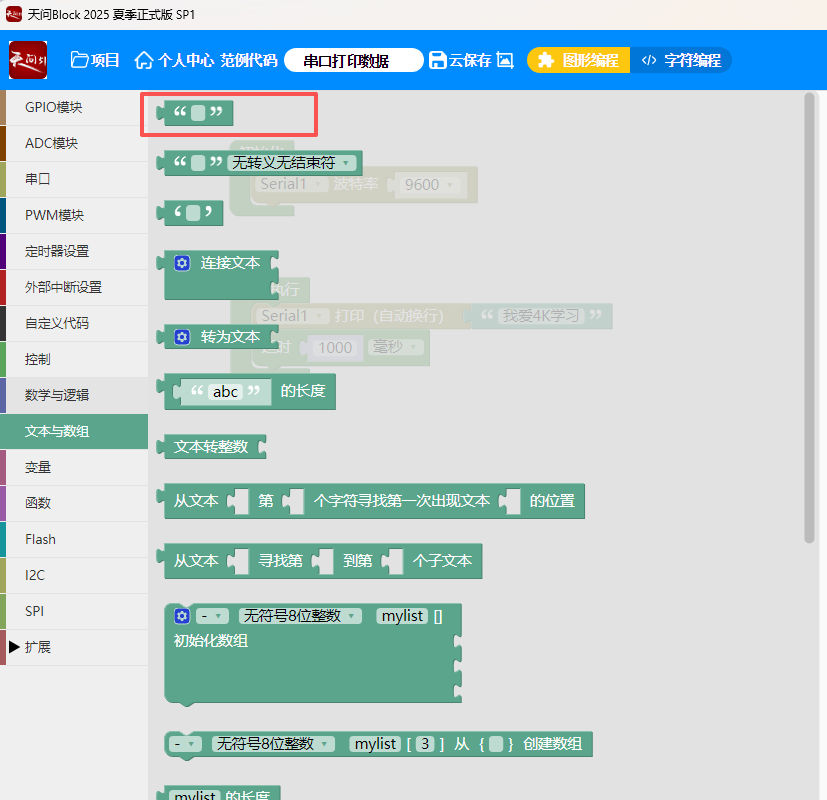Screen dimensions: 827x800
Task: Open gear settings on 连接文本 block
Action: tap(182, 263)
